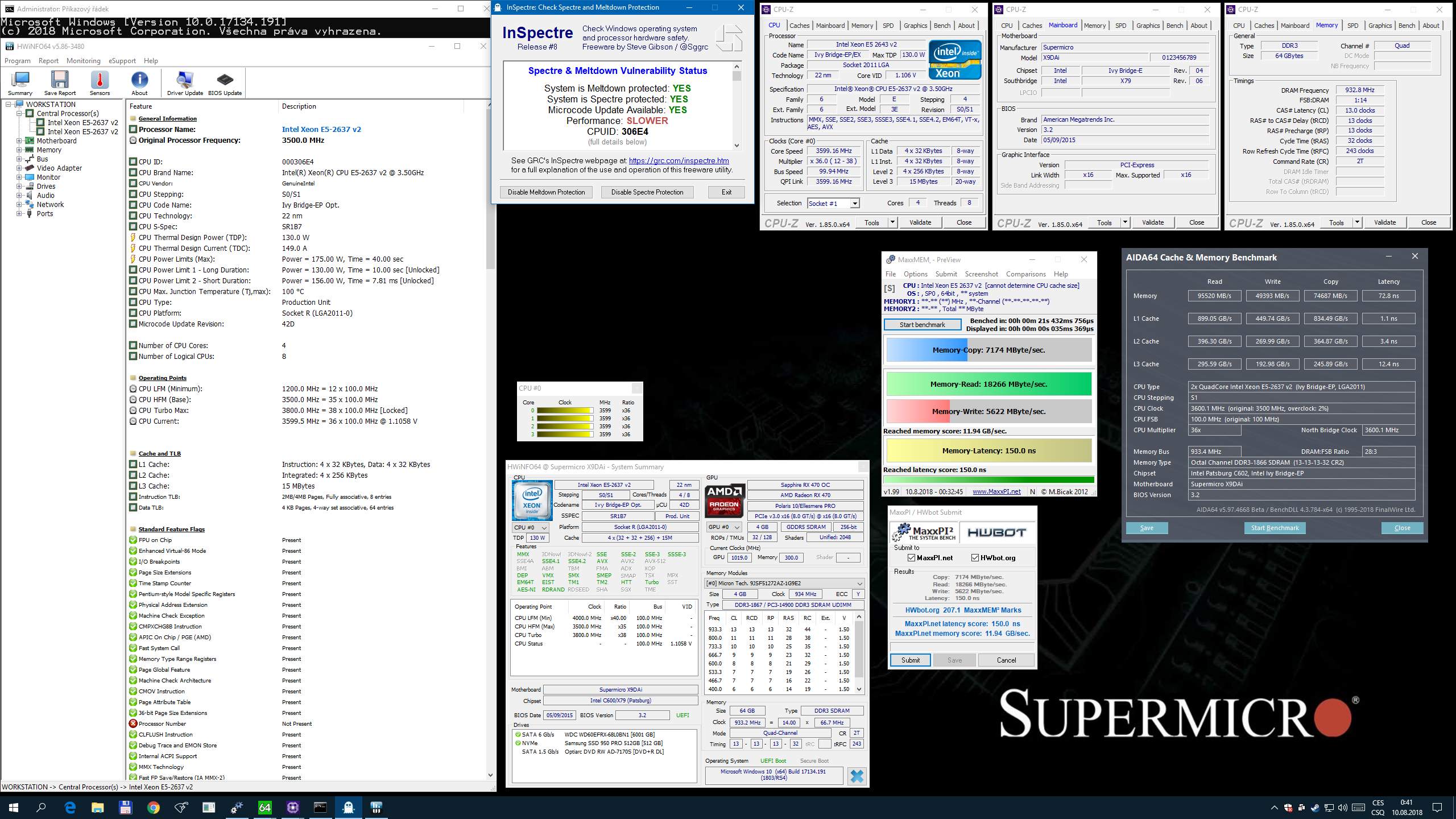Open Windows search from the taskbar
This screenshot has width=1456, height=819.
41,807
